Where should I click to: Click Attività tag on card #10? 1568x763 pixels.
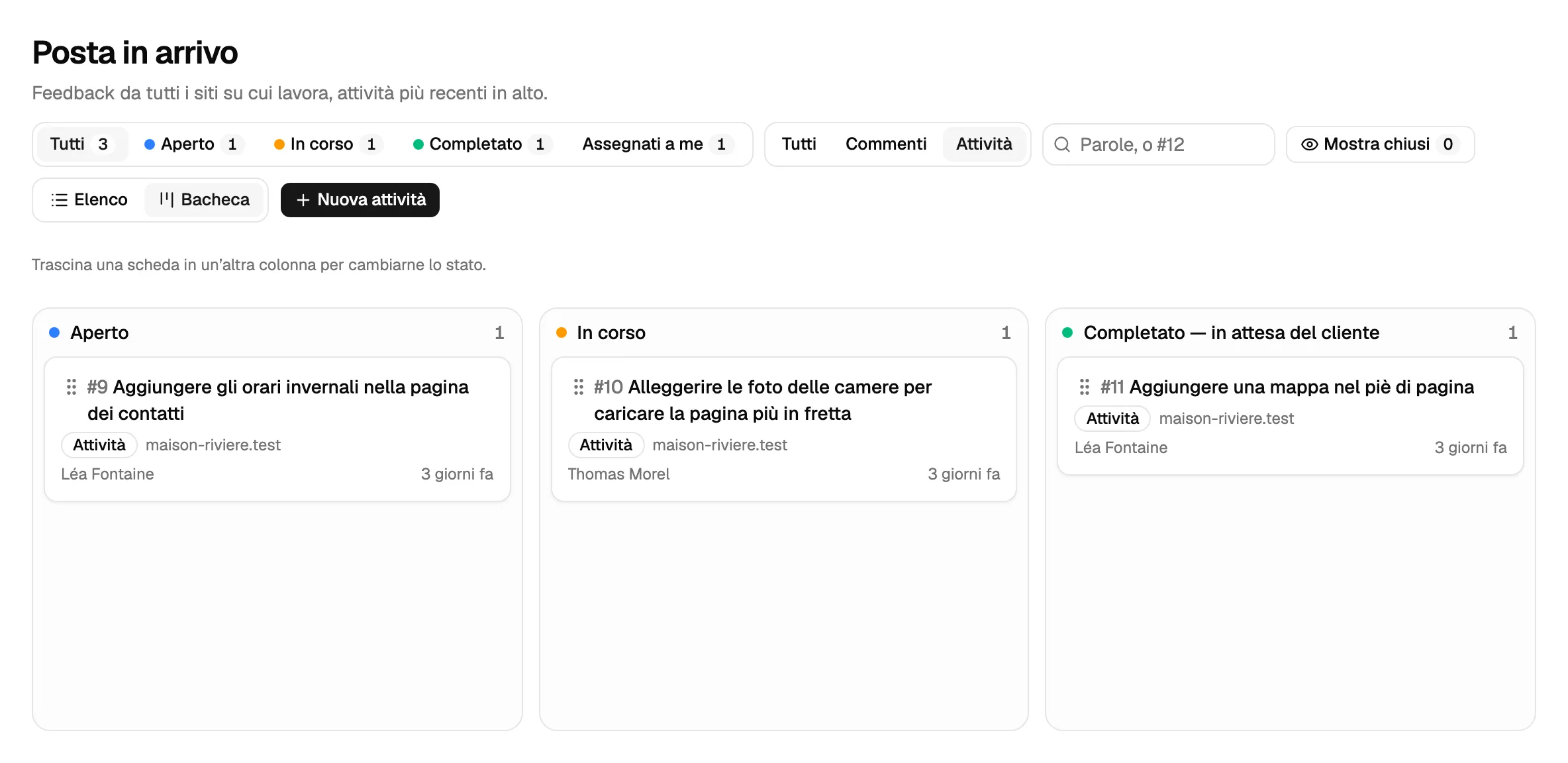[606, 445]
